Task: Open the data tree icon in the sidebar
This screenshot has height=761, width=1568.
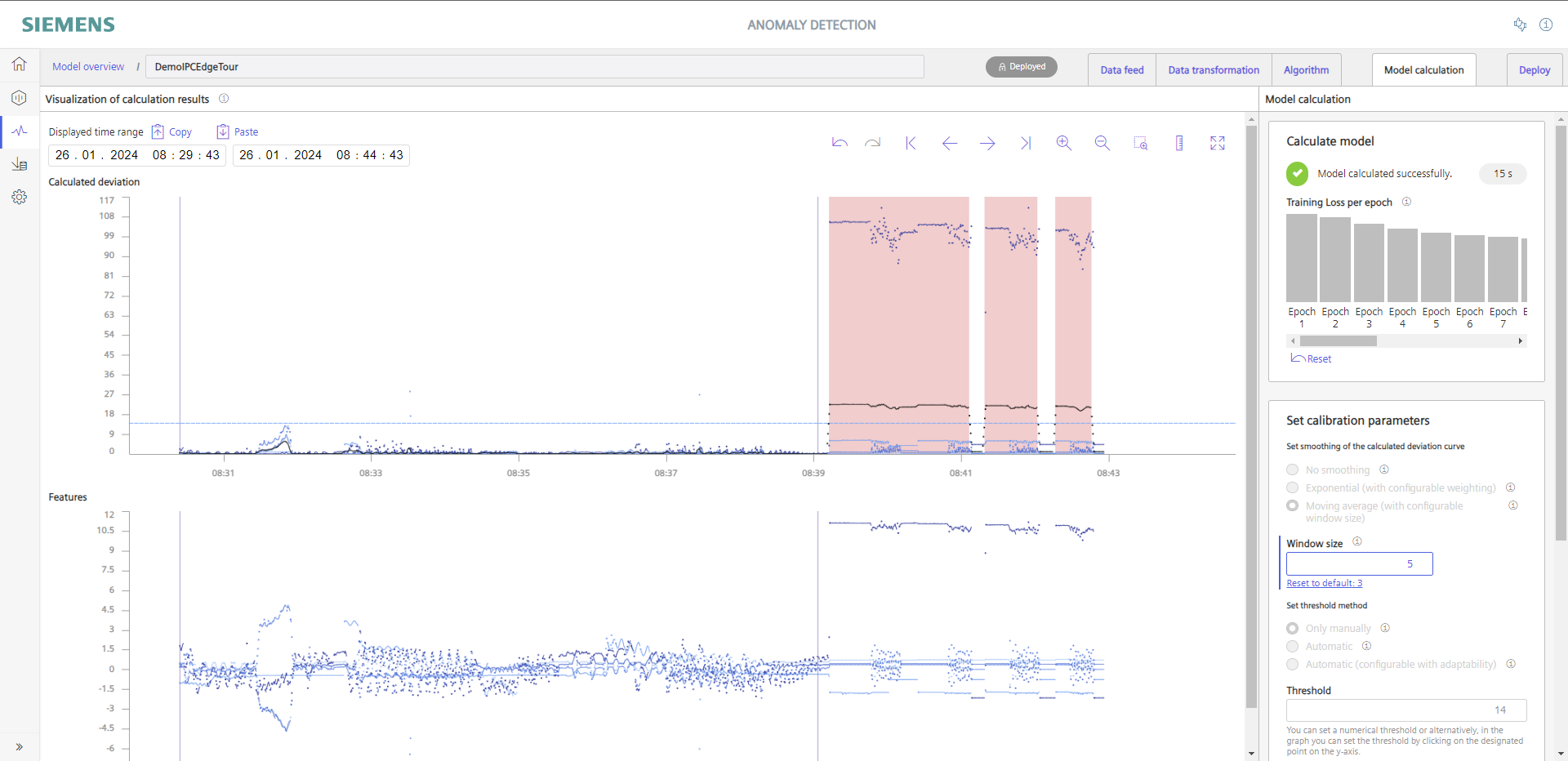Action: [20, 164]
